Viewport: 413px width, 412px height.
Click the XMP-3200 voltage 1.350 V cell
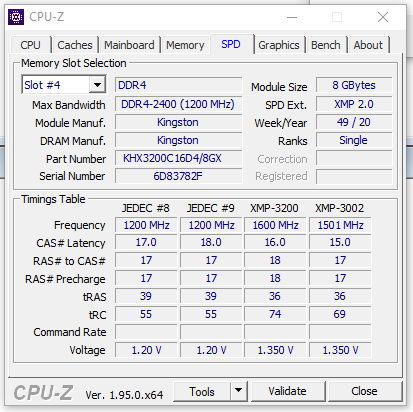[275, 350]
